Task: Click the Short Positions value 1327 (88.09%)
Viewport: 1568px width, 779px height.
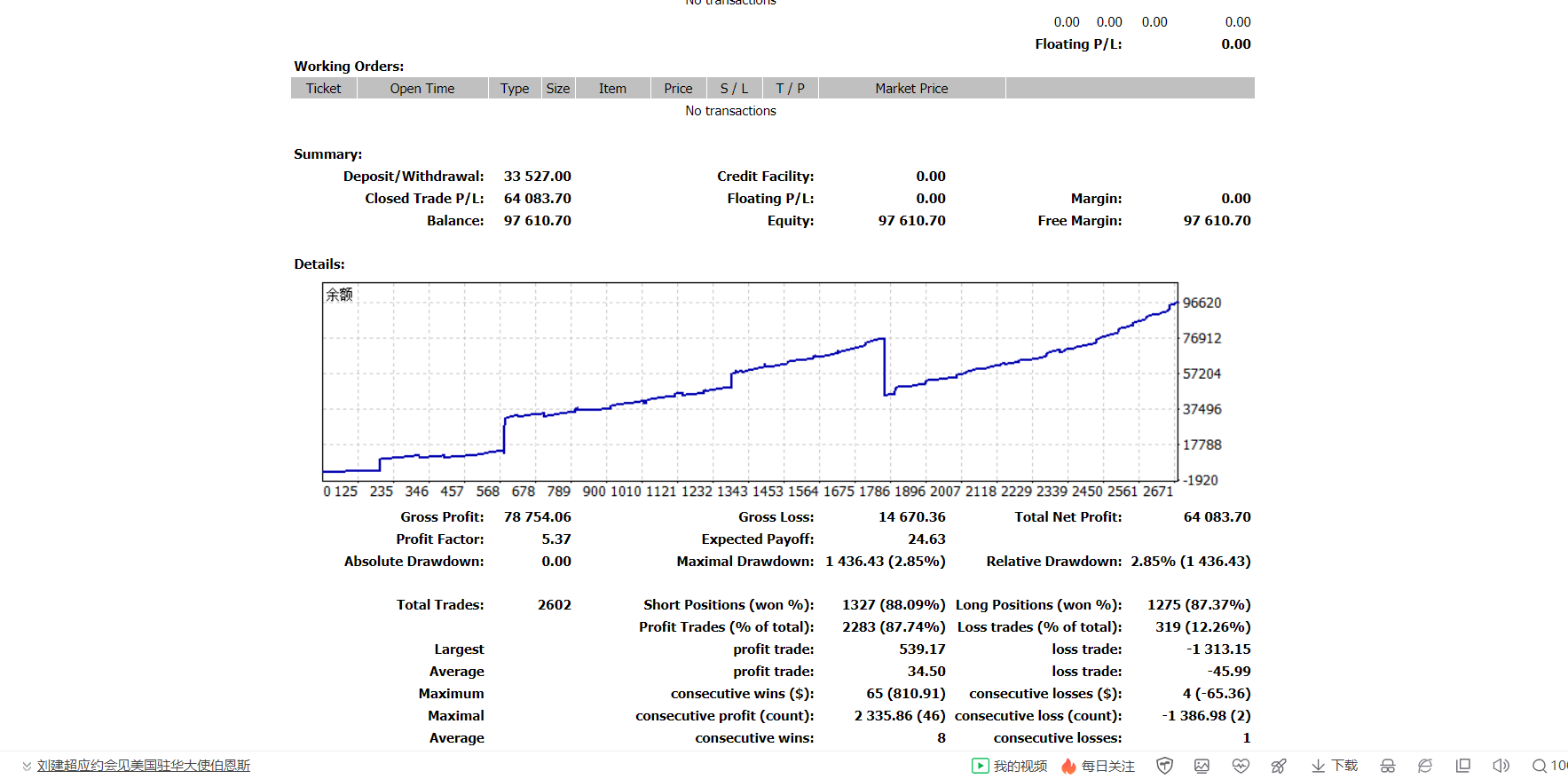Action: point(894,605)
